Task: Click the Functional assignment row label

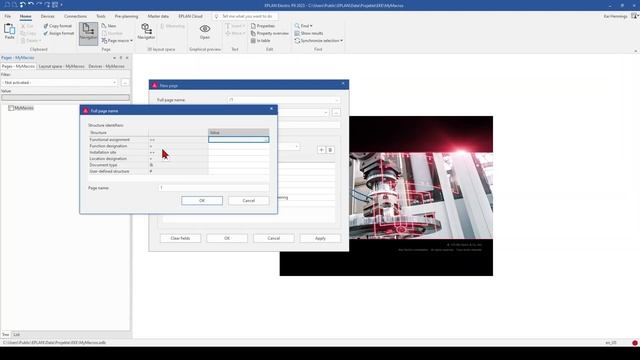Action: pos(109,140)
